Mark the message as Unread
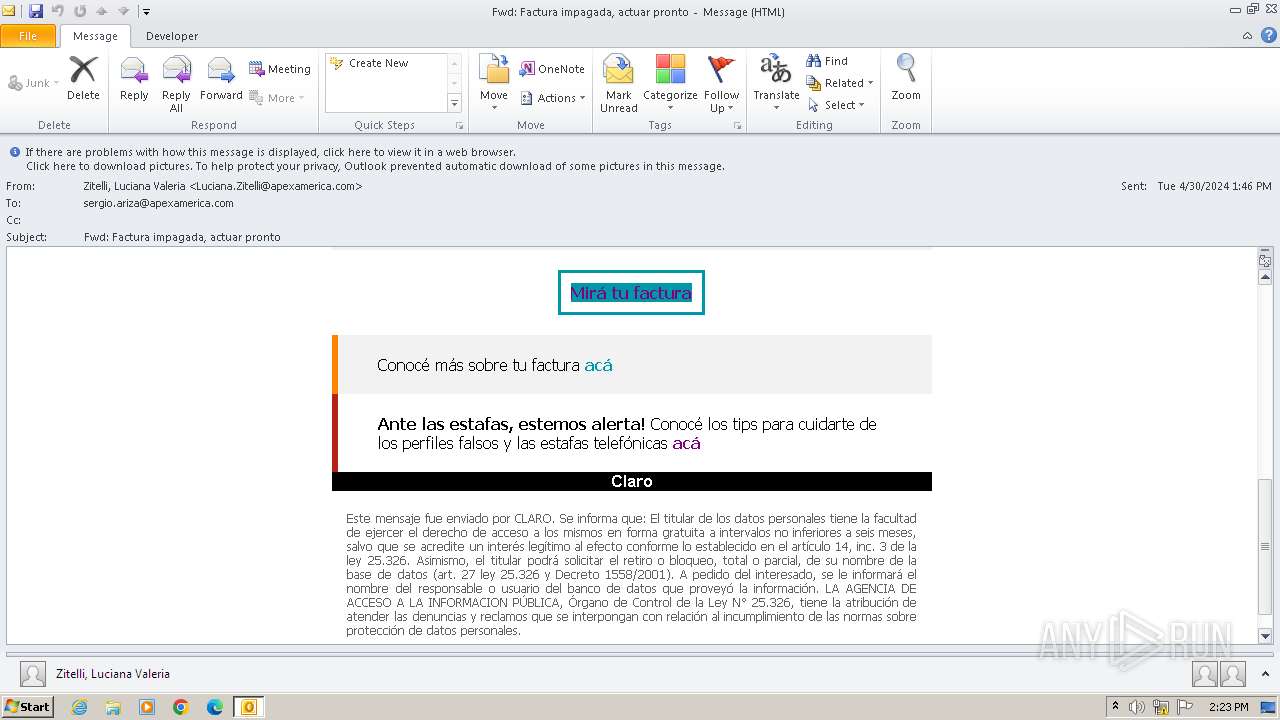Screen dimensions: 1280x720 tap(619, 84)
